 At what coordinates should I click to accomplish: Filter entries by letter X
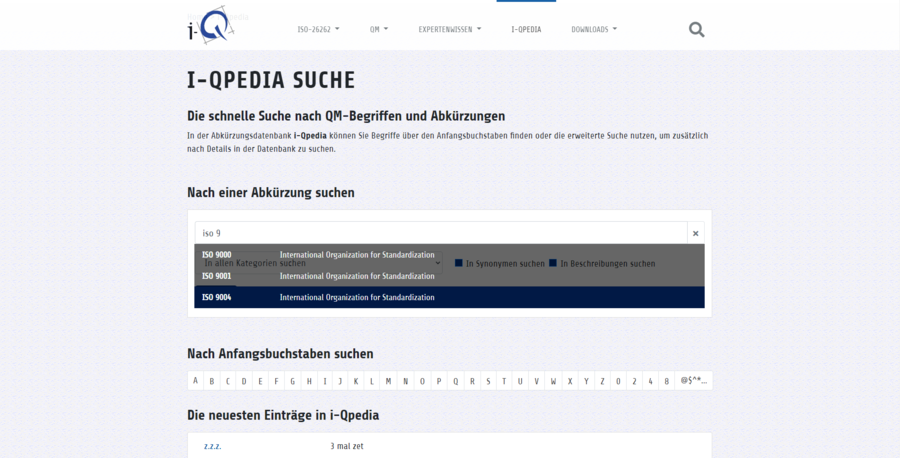click(570, 381)
